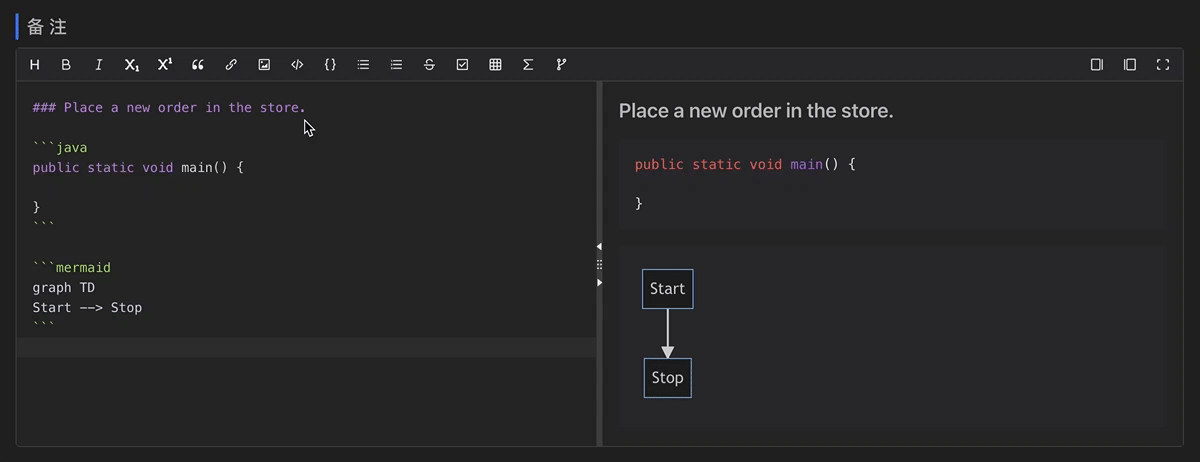
Task: Toggle split editor and preview layout
Action: pos(1130,65)
